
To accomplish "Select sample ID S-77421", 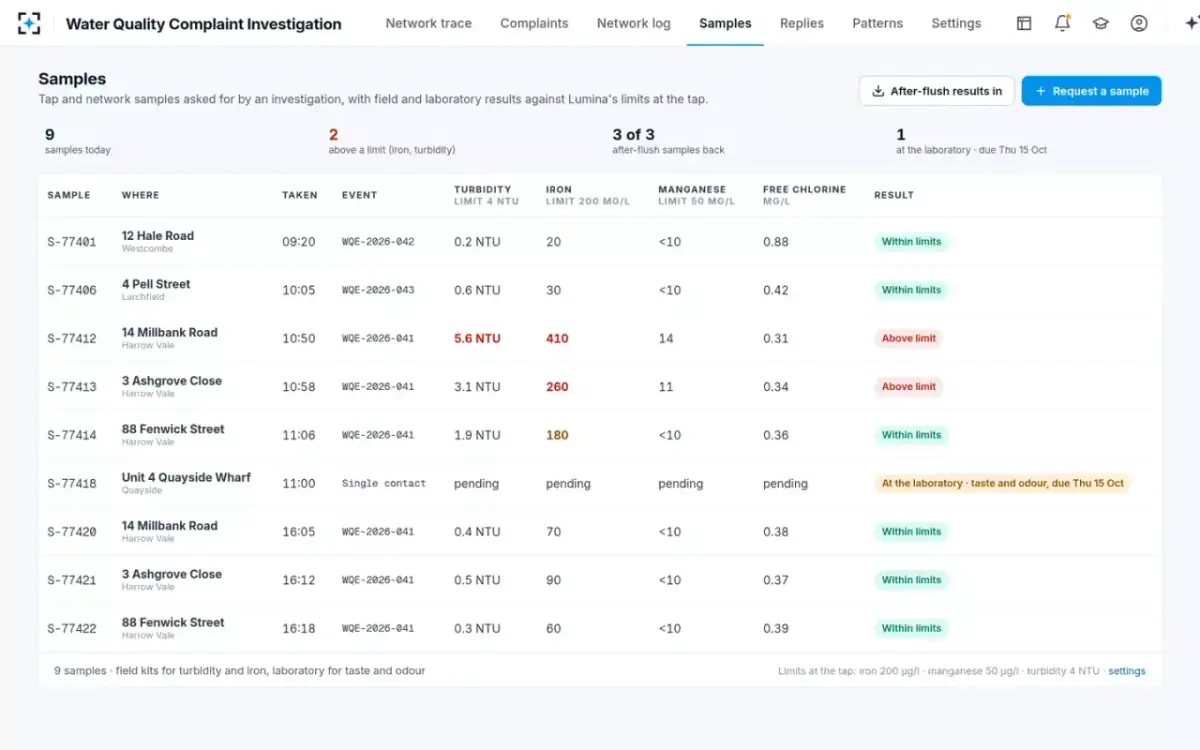I will pos(72,580).
